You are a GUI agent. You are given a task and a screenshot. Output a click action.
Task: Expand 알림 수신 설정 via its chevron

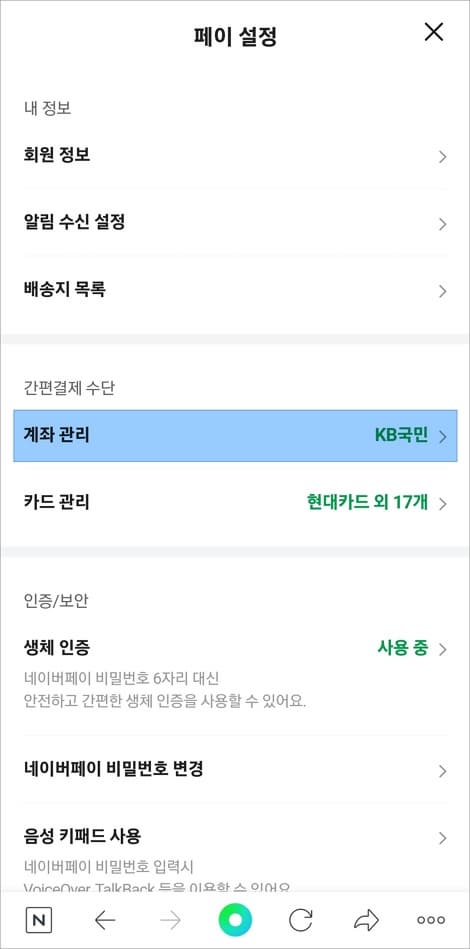coord(443,224)
